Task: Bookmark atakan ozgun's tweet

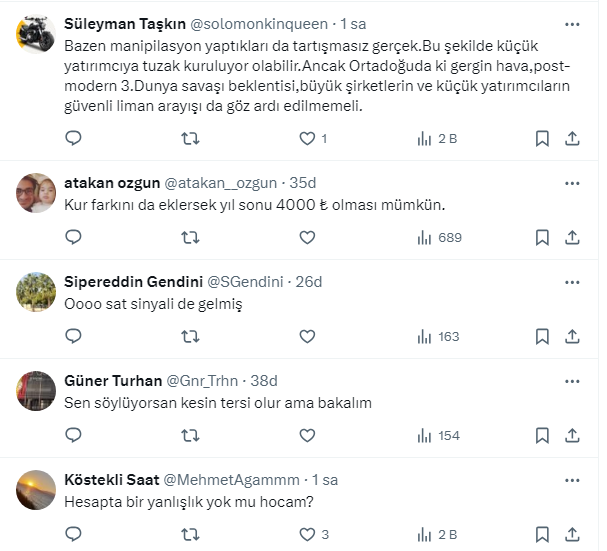Action: click(541, 238)
